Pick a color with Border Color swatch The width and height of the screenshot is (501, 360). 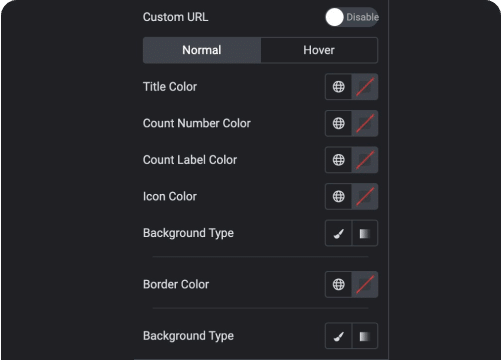coord(365,284)
